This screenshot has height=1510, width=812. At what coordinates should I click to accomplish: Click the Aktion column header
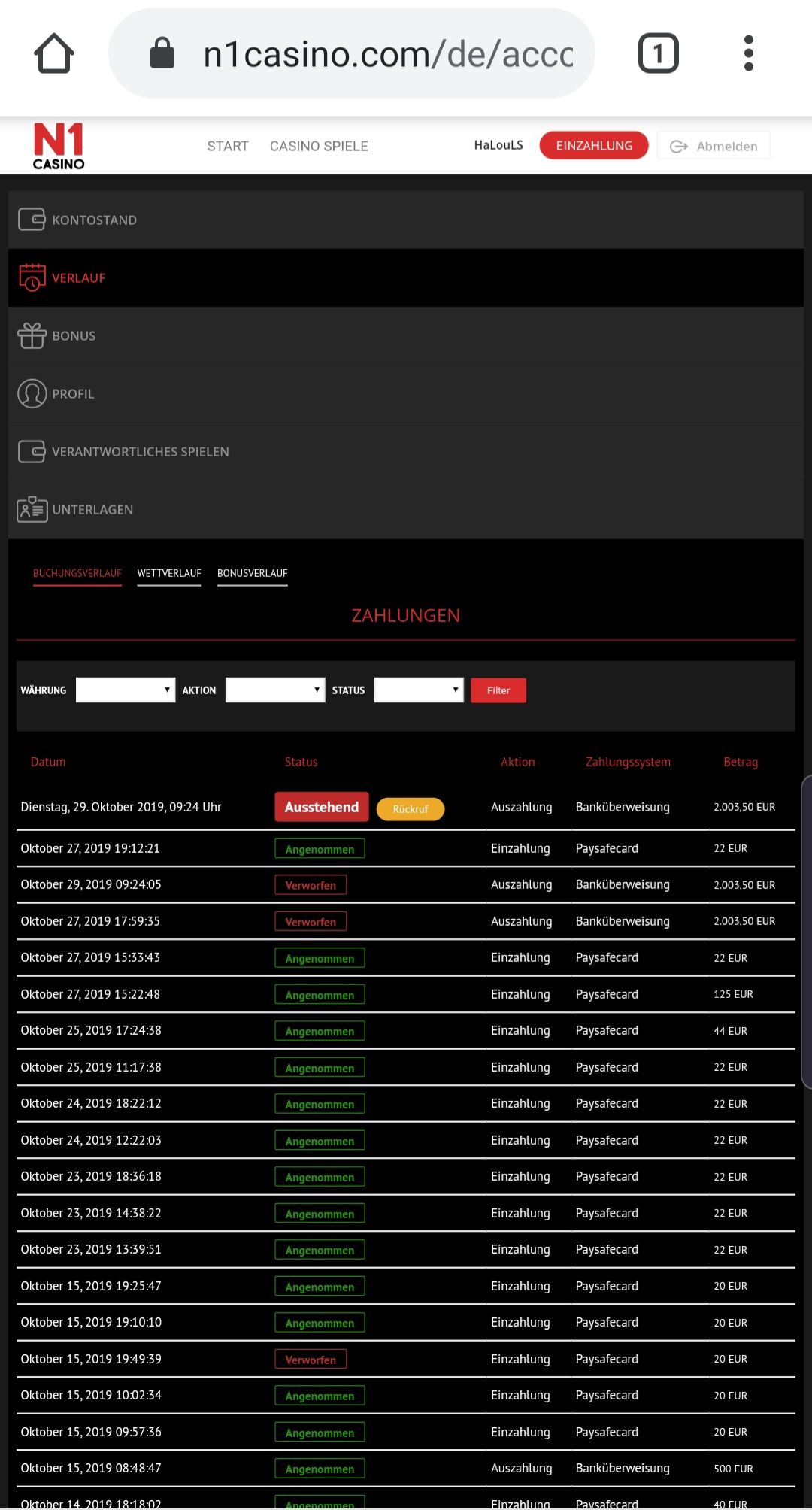pos(518,762)
